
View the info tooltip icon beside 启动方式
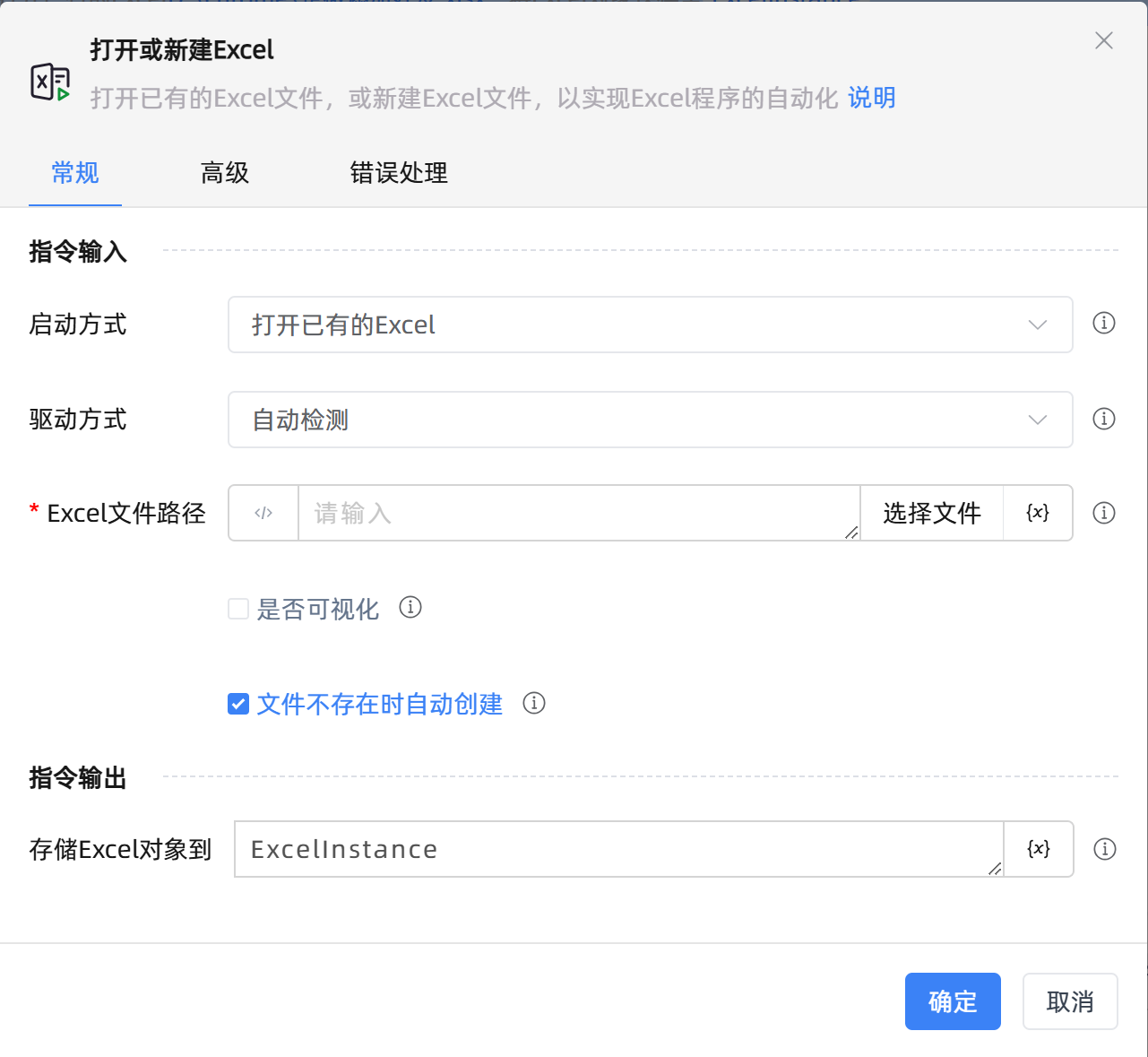click(x=1104, y=323)
